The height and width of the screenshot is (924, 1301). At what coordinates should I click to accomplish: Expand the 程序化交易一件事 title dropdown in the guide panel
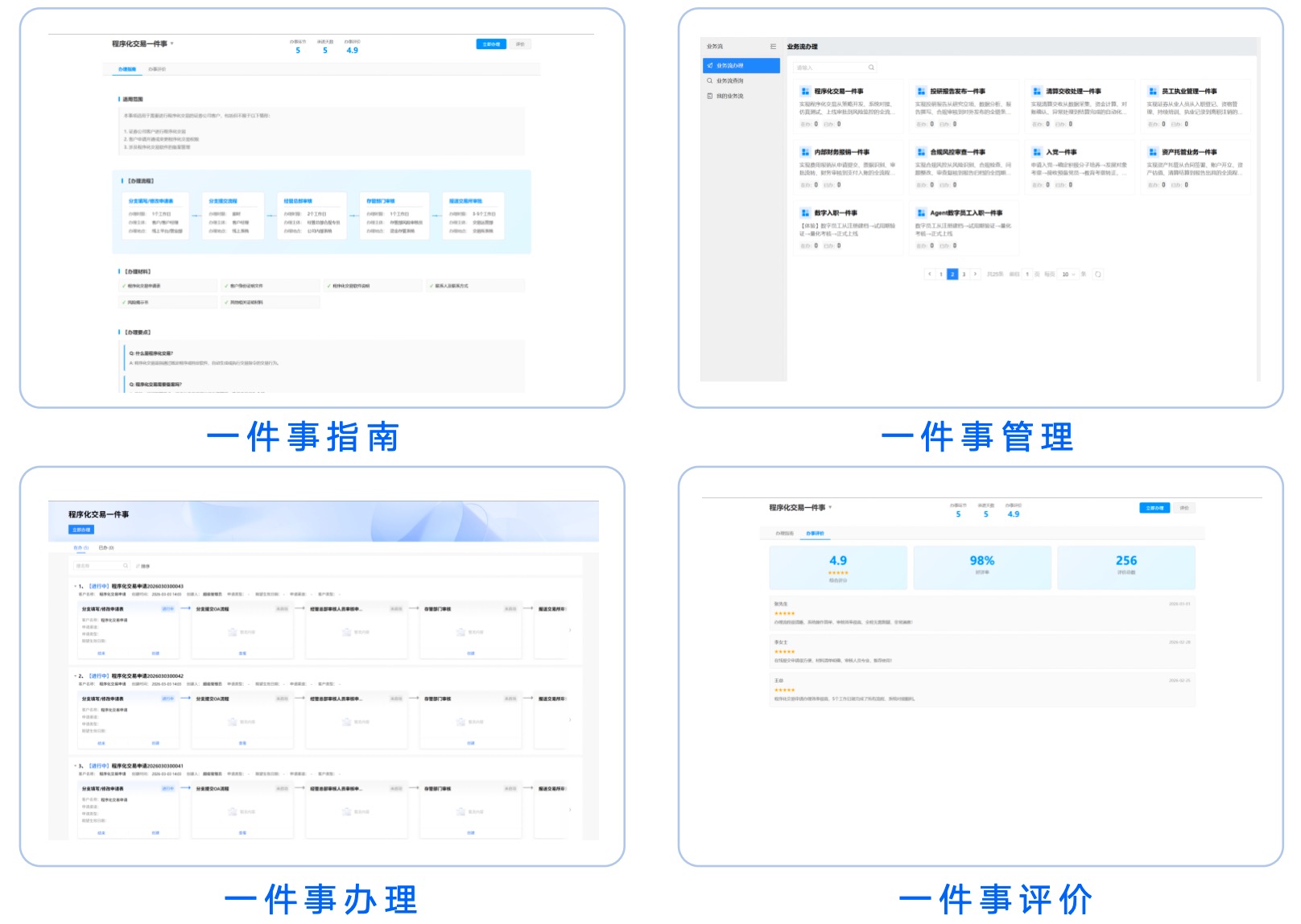click(172, 43)
